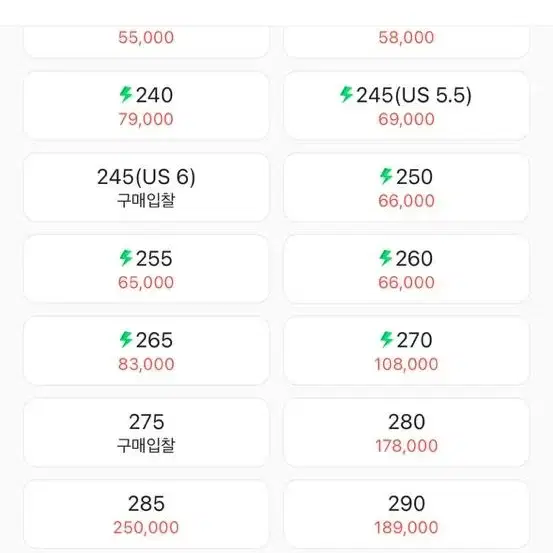Tap the green bolt icon beside size 260
The image size is (553, 553).
pyautogui.click(x=386, y=258)
